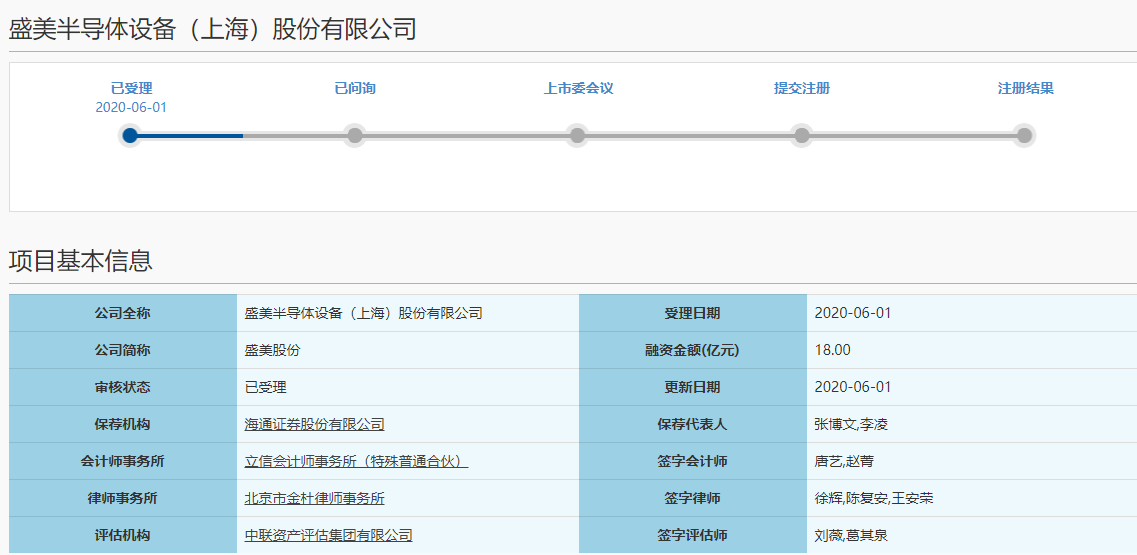Click the 会计师事务所 header cell
The image size is (1137, 555).
[123, 461]
